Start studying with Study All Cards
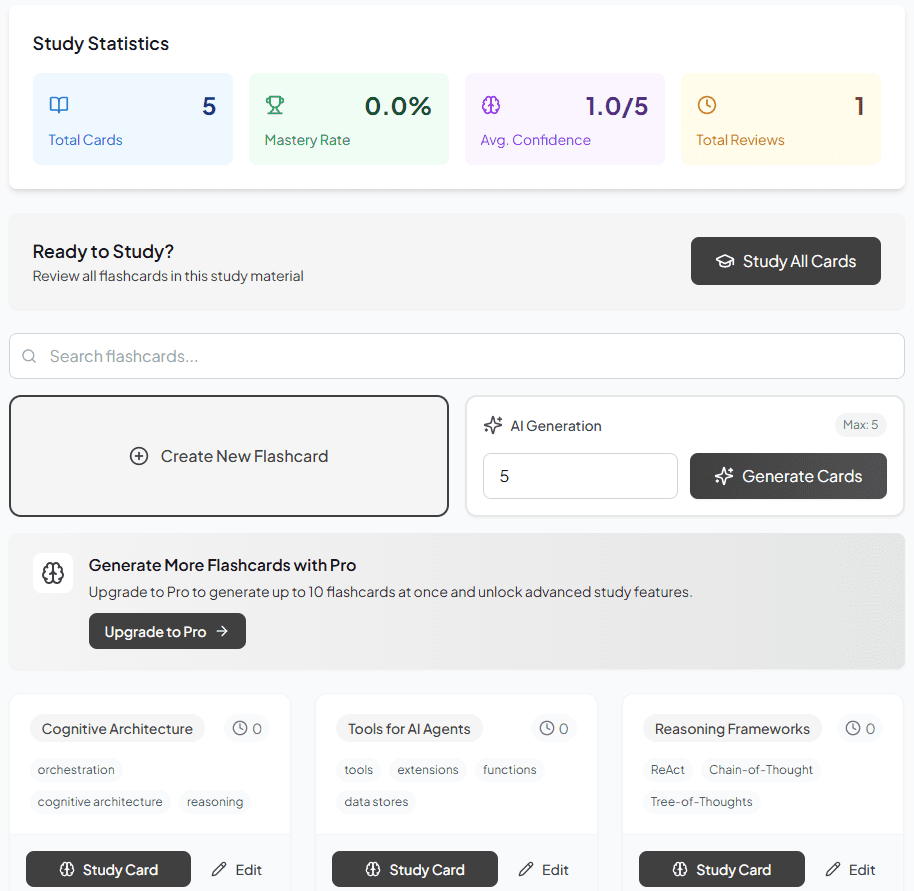Image resolution: width=914 pixels, height=891 pixels. click(x=785, y=261)
